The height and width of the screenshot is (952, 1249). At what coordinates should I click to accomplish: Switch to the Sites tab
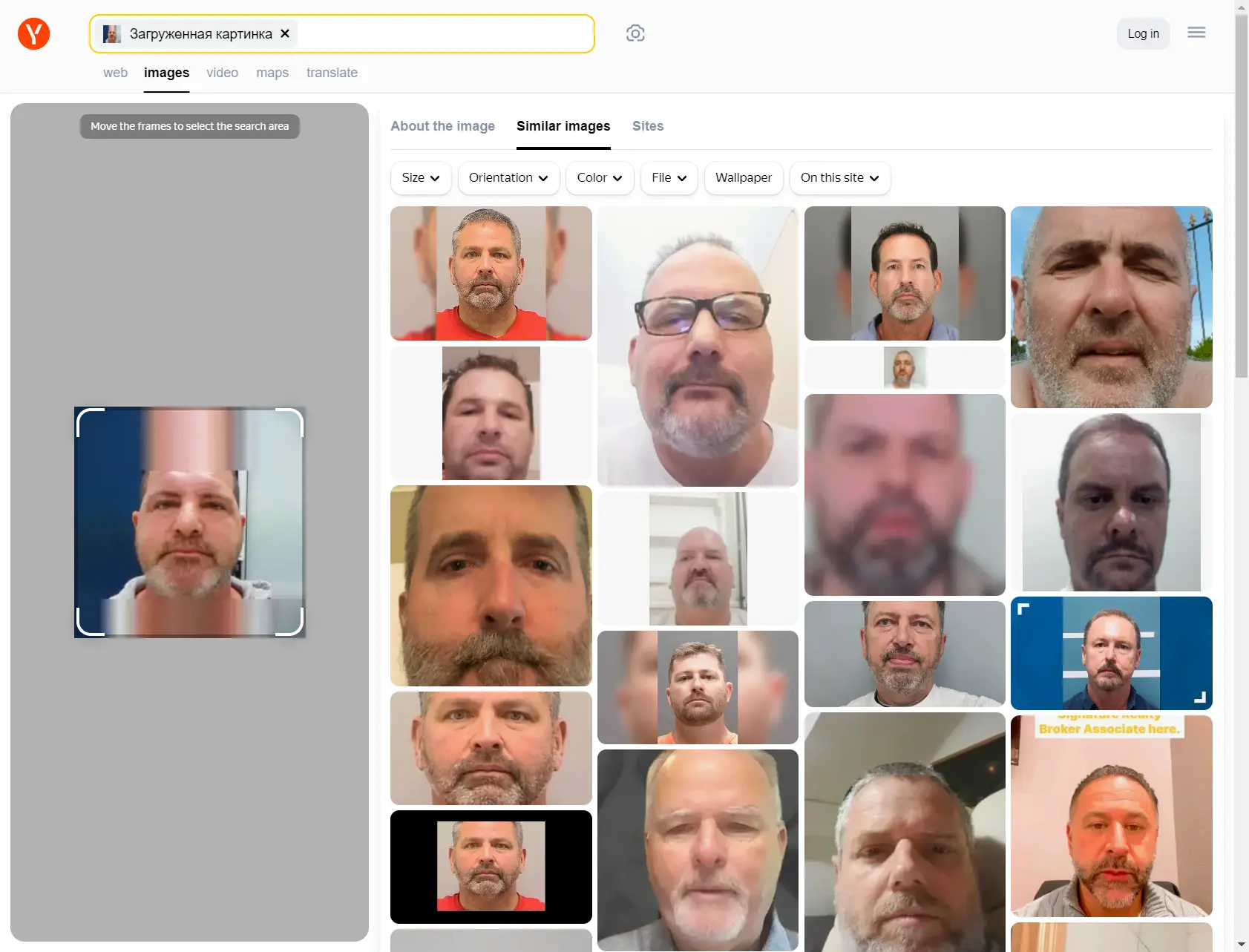647,126
